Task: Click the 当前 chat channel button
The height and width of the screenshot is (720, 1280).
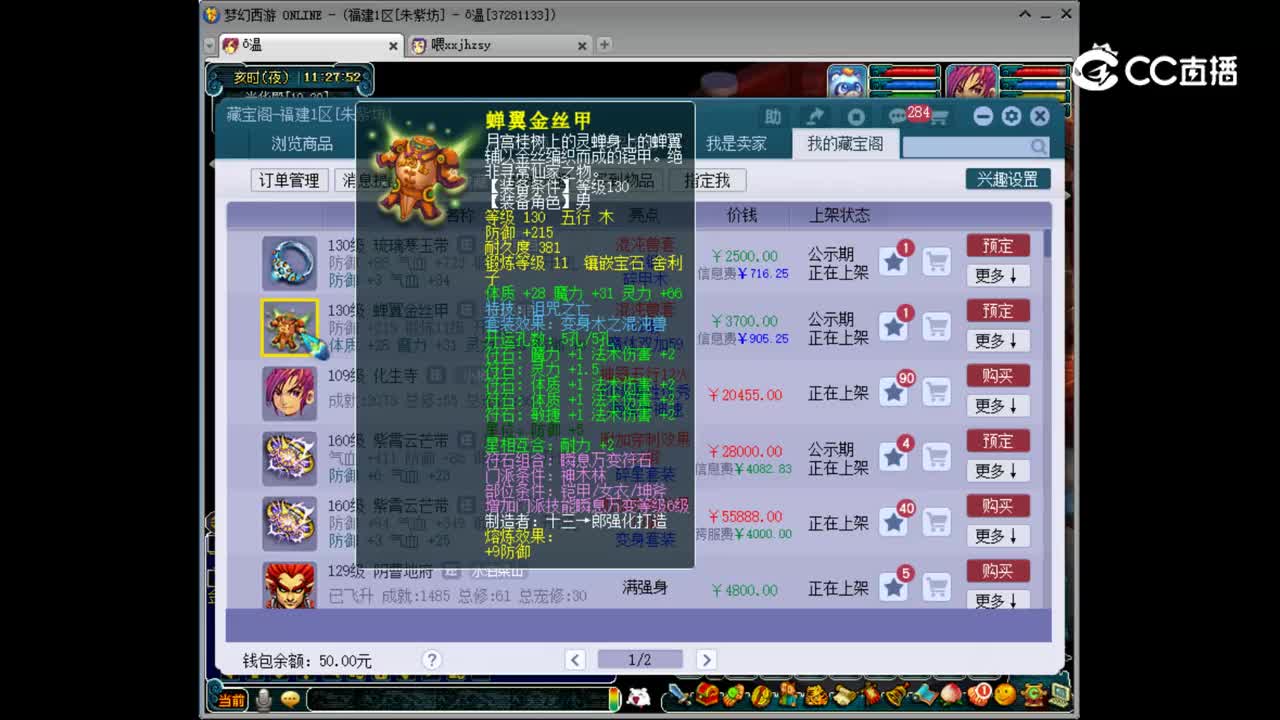Action: pyautogui.click(x=232, y=700)
